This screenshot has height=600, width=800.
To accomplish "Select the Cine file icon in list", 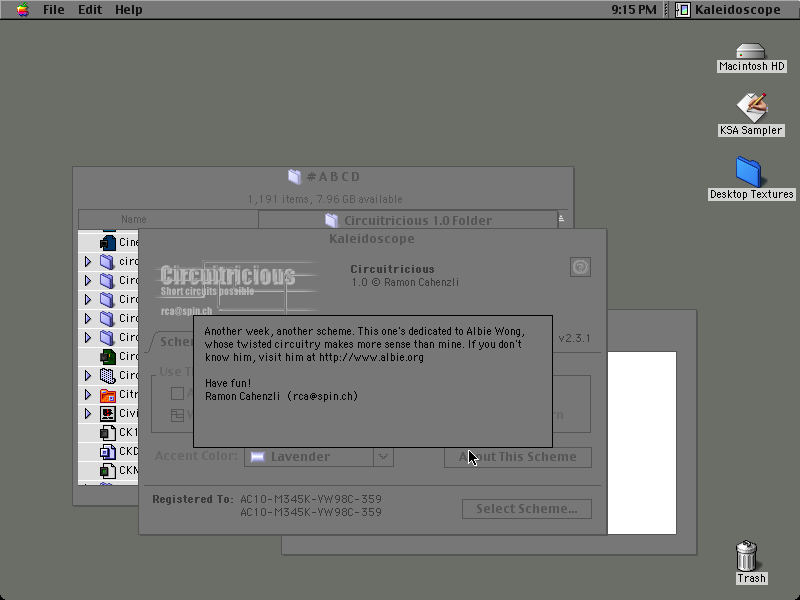I will [x=108, y=242].
